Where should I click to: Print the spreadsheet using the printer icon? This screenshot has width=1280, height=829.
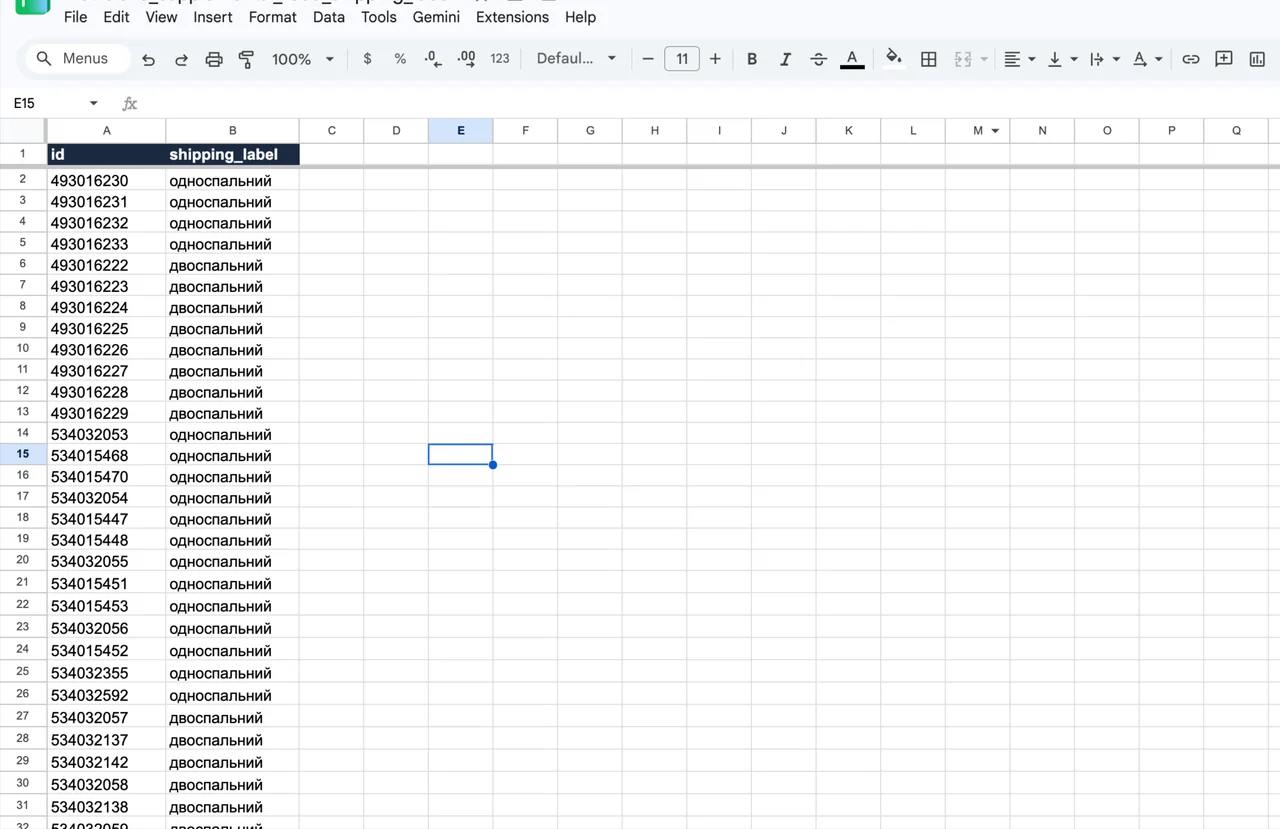(x=214, y=60)
